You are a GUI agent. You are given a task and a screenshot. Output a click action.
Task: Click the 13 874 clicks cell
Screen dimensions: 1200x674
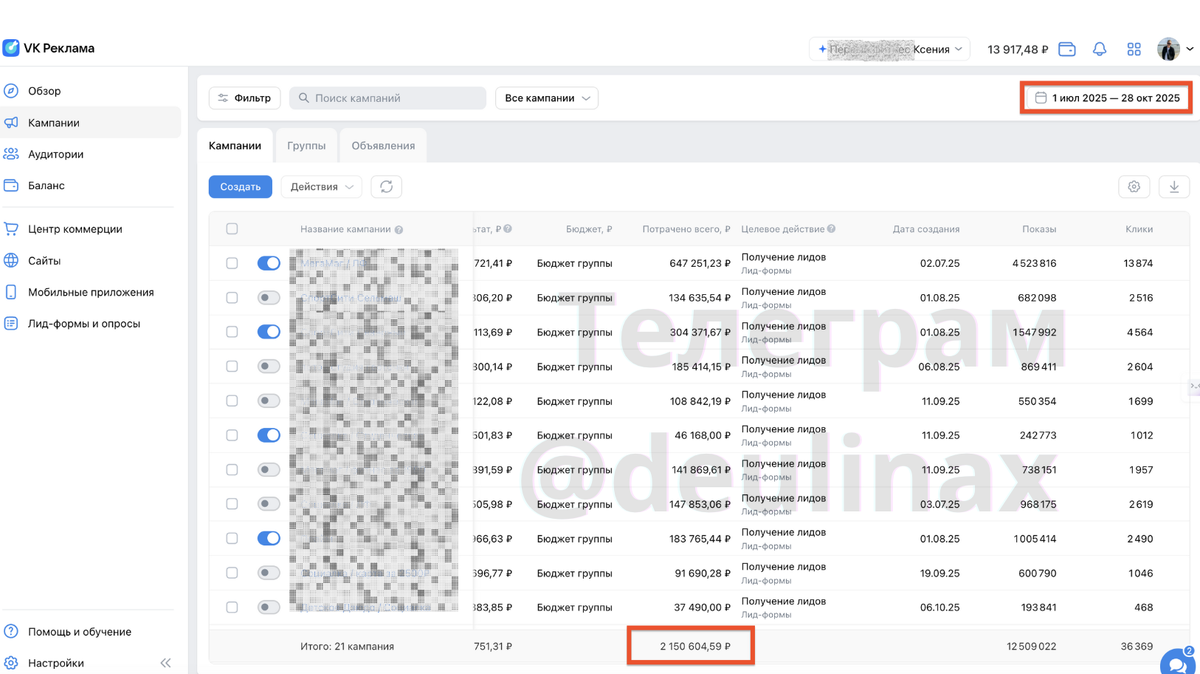[1138, 264]
